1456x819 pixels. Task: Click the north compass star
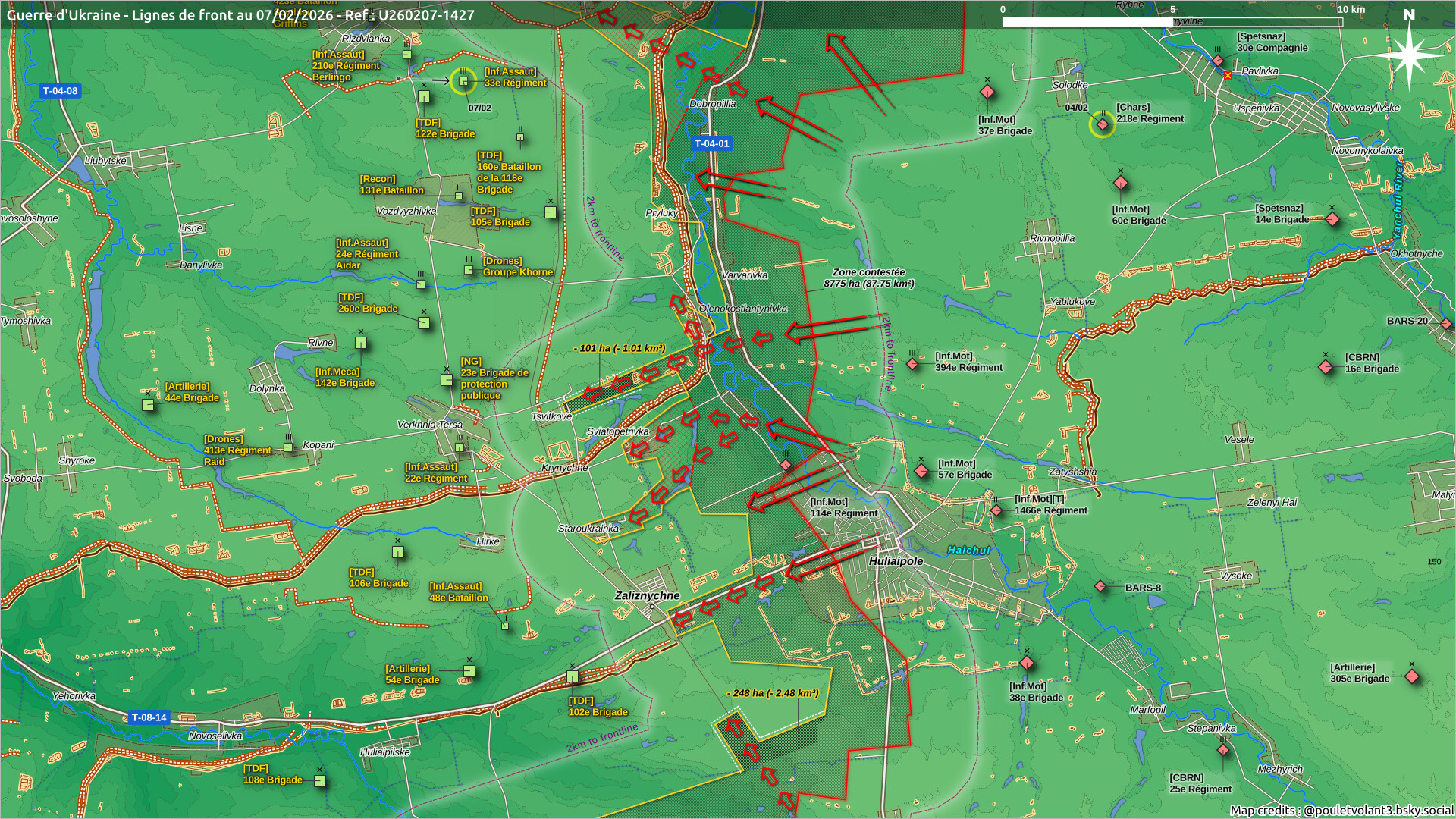(1408, 55)
